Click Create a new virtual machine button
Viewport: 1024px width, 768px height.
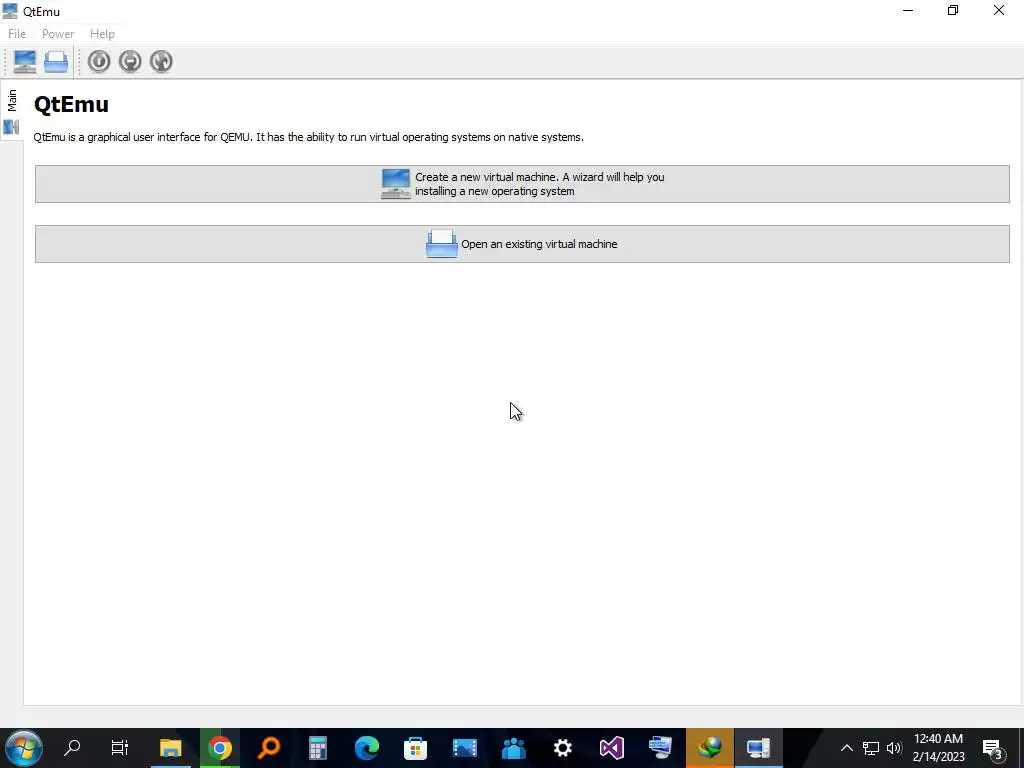tap(522, 184)
